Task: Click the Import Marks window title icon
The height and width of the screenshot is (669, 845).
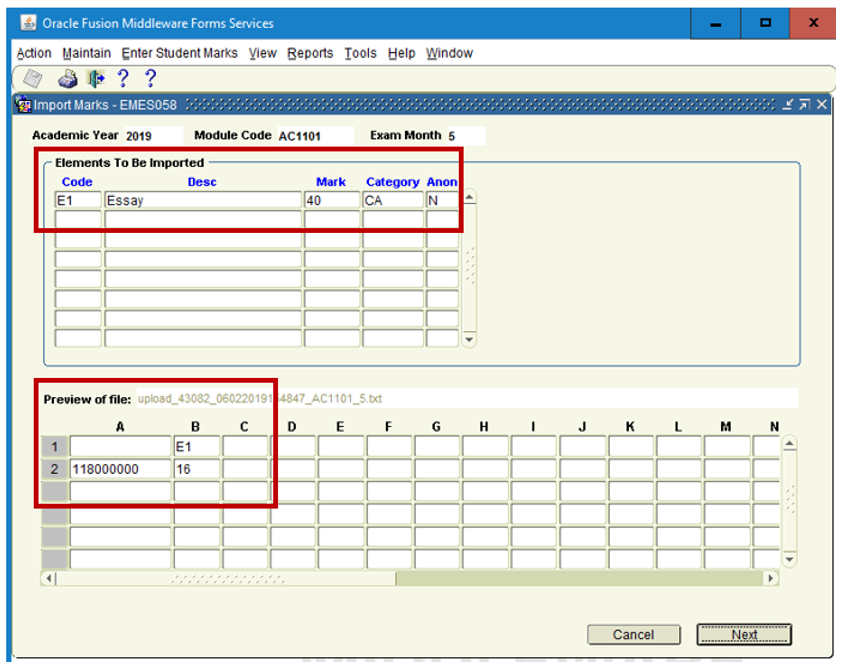Action: click(x=25, y=105)
